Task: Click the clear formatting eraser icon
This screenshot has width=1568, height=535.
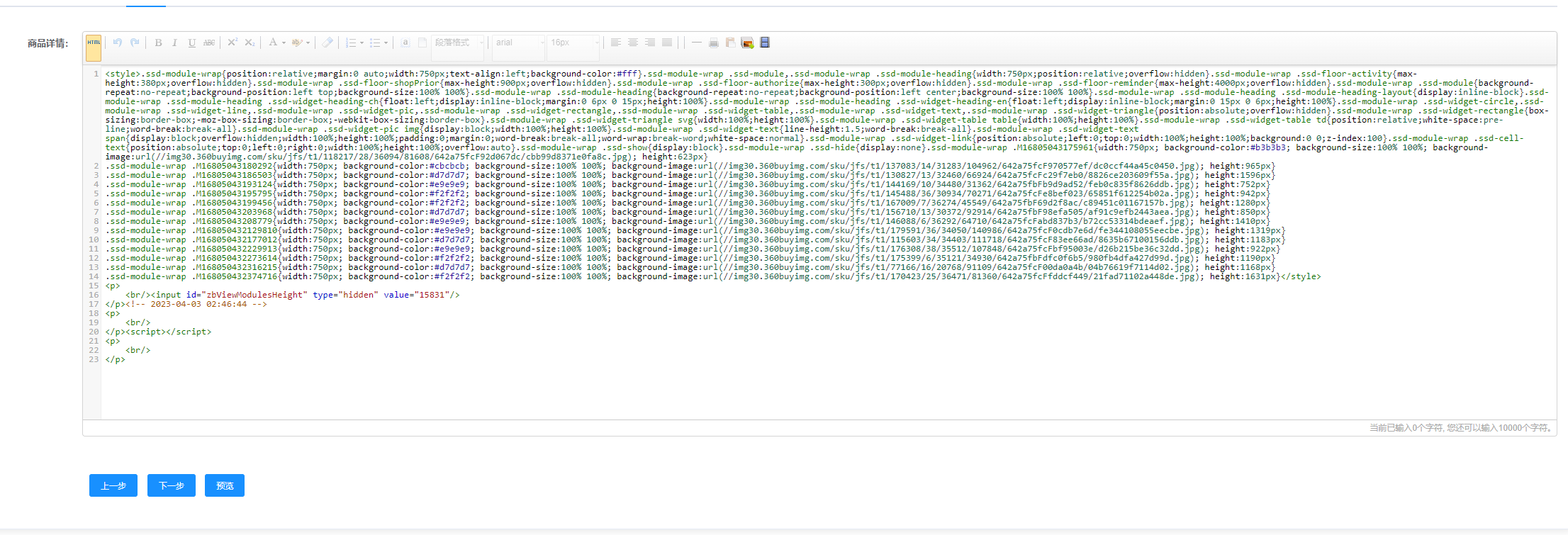Action: click(x=327, y=43)
